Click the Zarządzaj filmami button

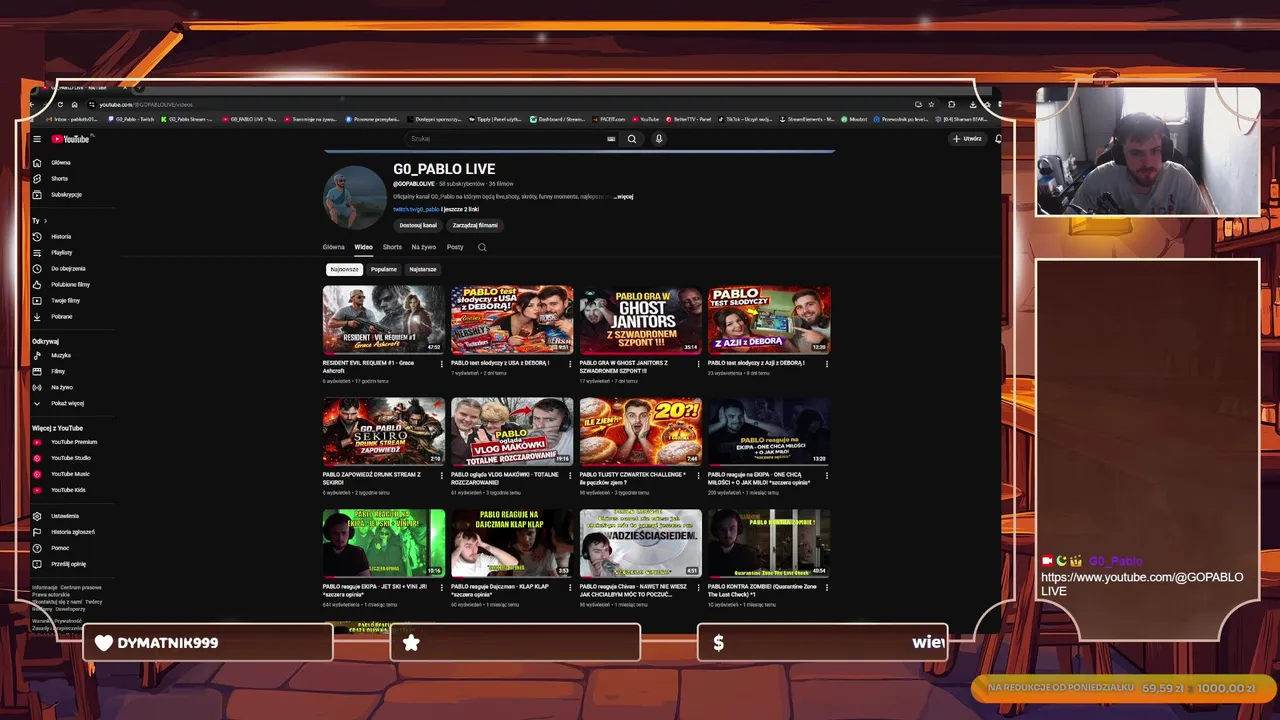(x=475, y=225)
